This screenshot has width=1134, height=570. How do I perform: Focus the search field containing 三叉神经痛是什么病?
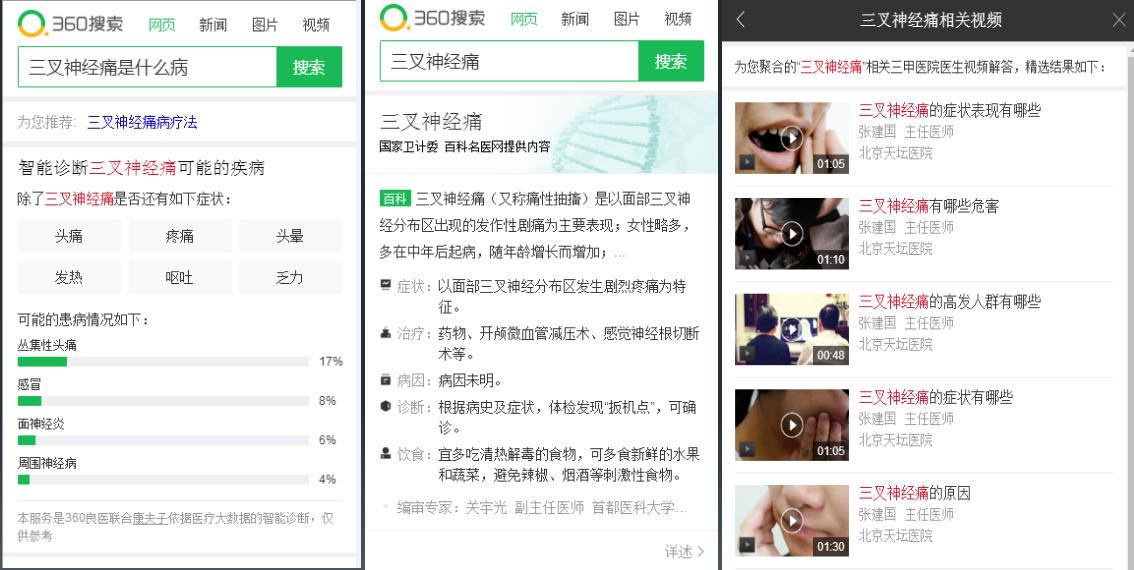148,67
